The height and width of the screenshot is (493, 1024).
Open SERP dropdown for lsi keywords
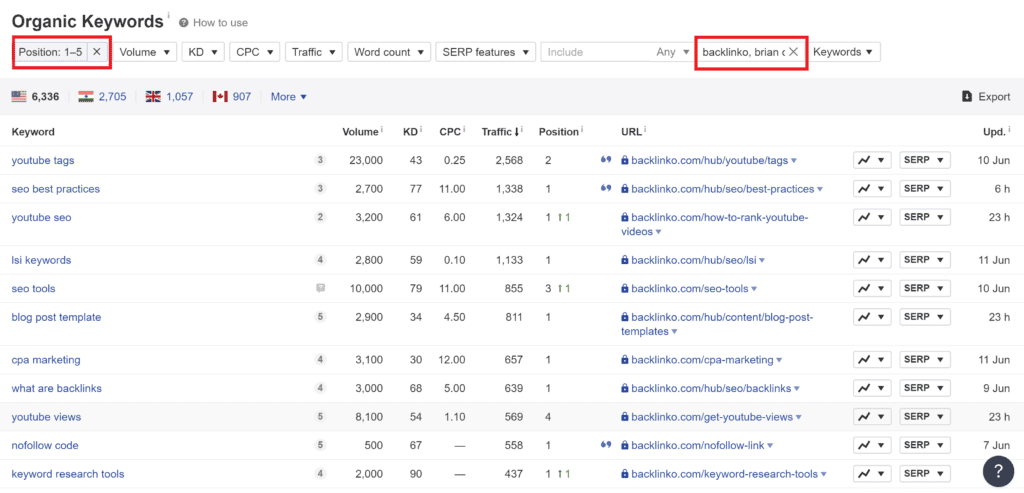click(x=925, y=260)
